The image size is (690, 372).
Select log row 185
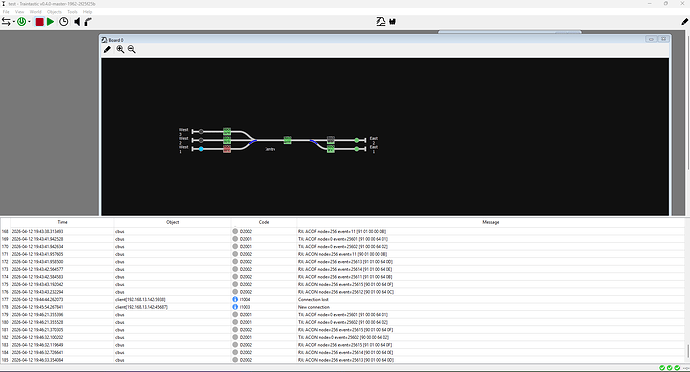[342, 360]
